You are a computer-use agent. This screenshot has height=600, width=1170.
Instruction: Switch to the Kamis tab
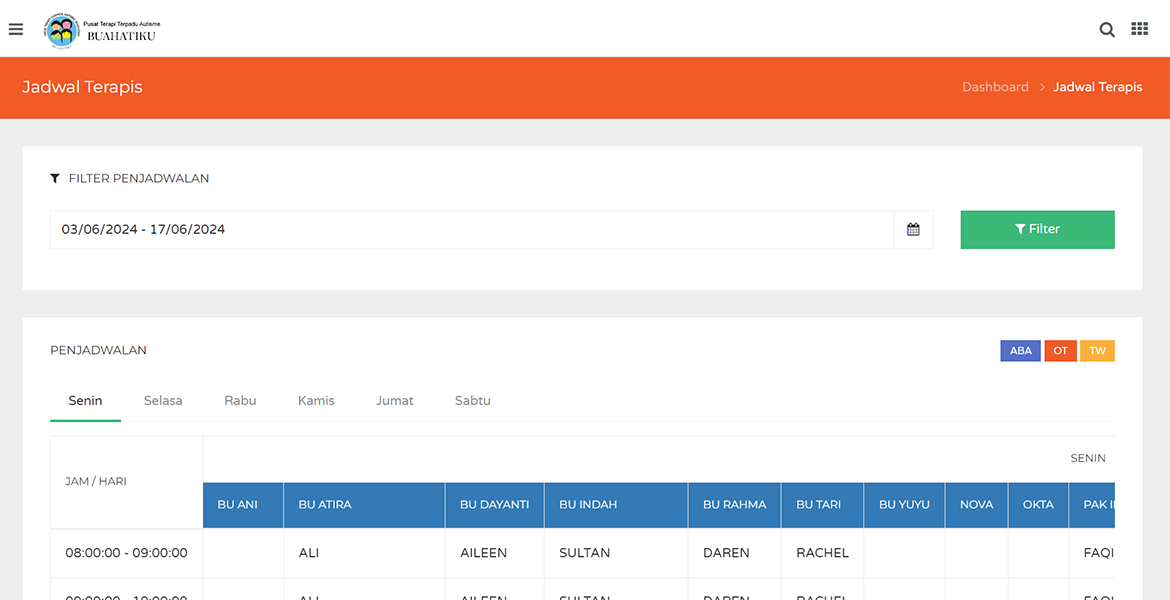coord(316,401)
